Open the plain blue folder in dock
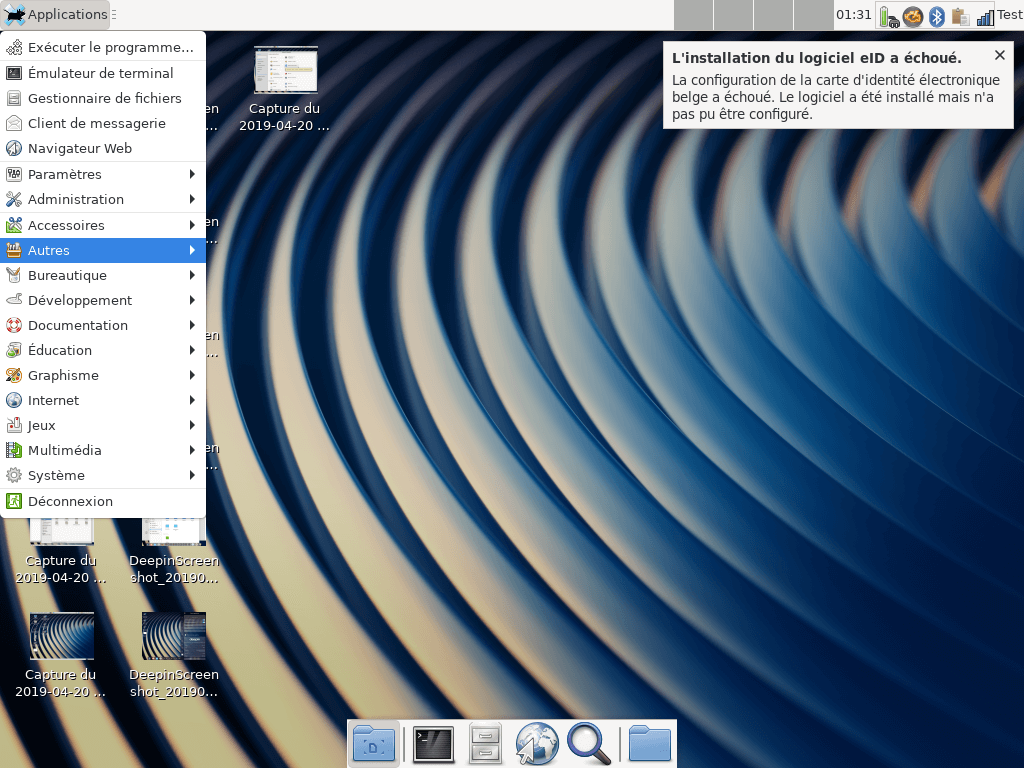This screenshot has width=1024, height=768. pos(650,743)
